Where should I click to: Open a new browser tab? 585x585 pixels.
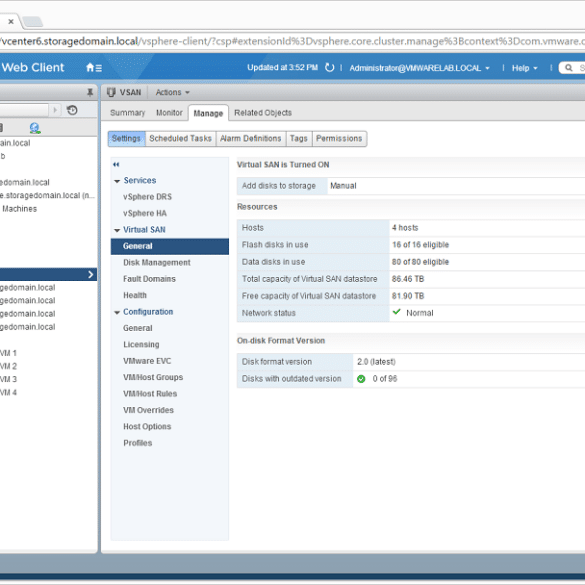pos(32,22)
